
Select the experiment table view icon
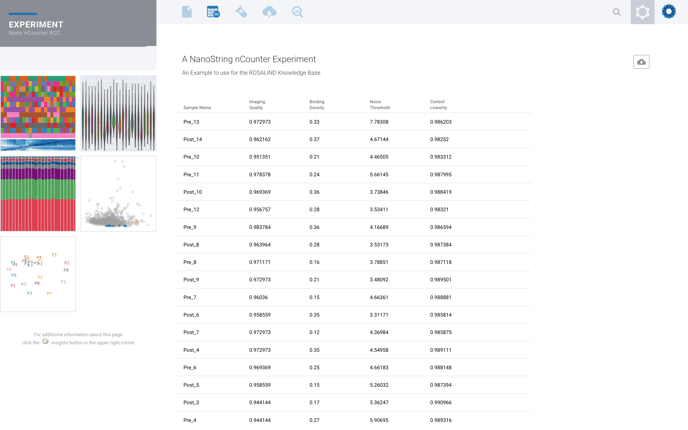[x=213, y=12]
